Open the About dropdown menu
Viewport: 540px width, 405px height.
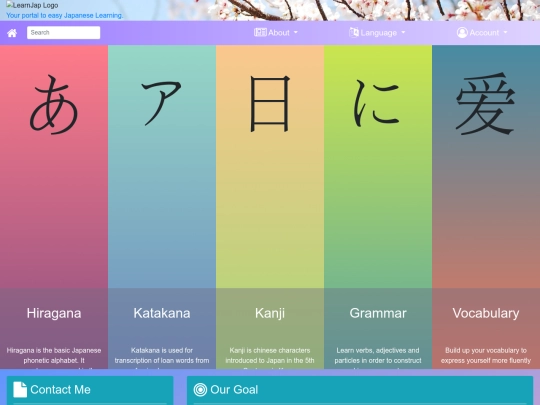(x=276, y=33)
